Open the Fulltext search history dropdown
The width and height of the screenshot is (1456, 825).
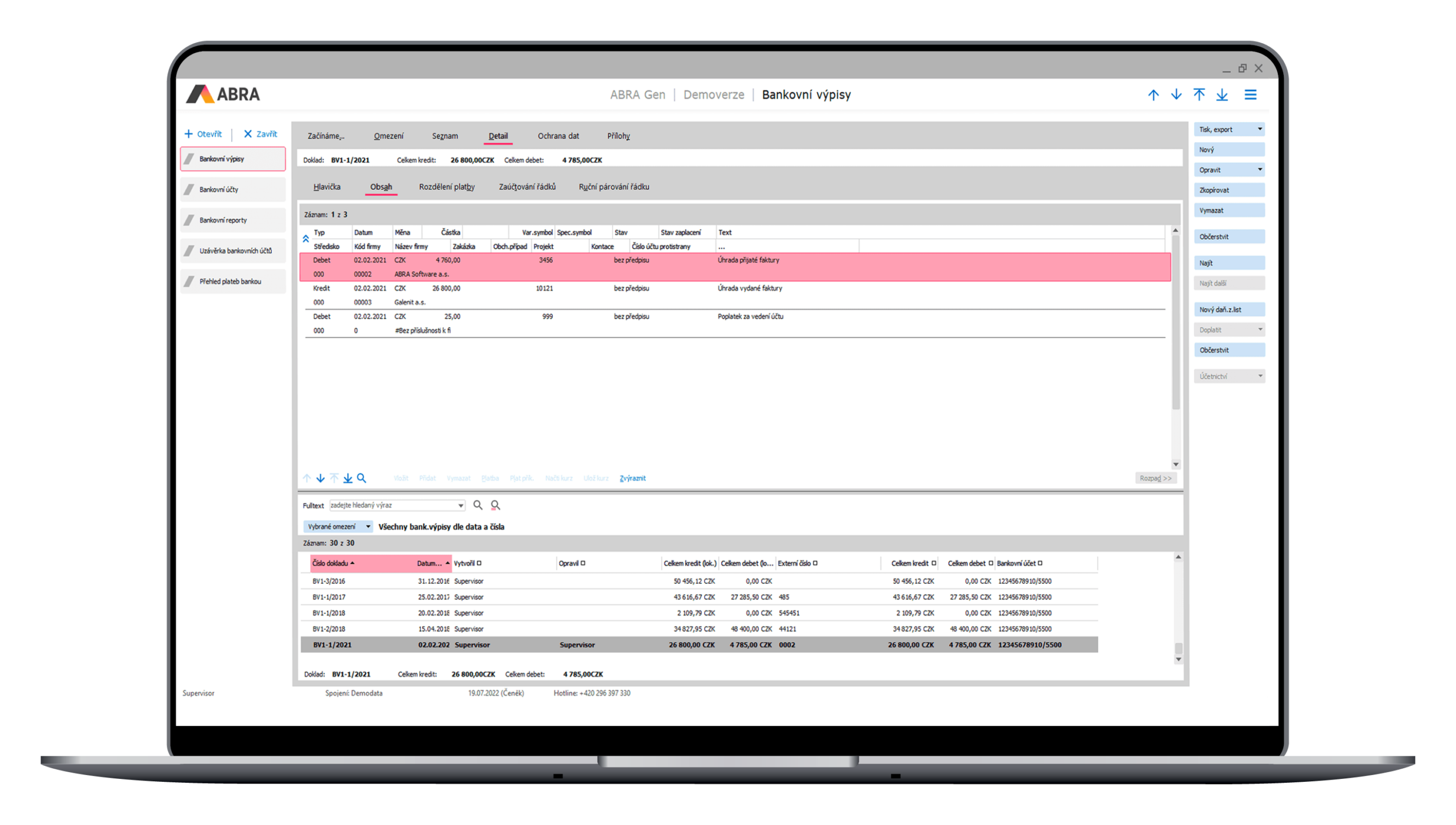(x=460, y=505)
